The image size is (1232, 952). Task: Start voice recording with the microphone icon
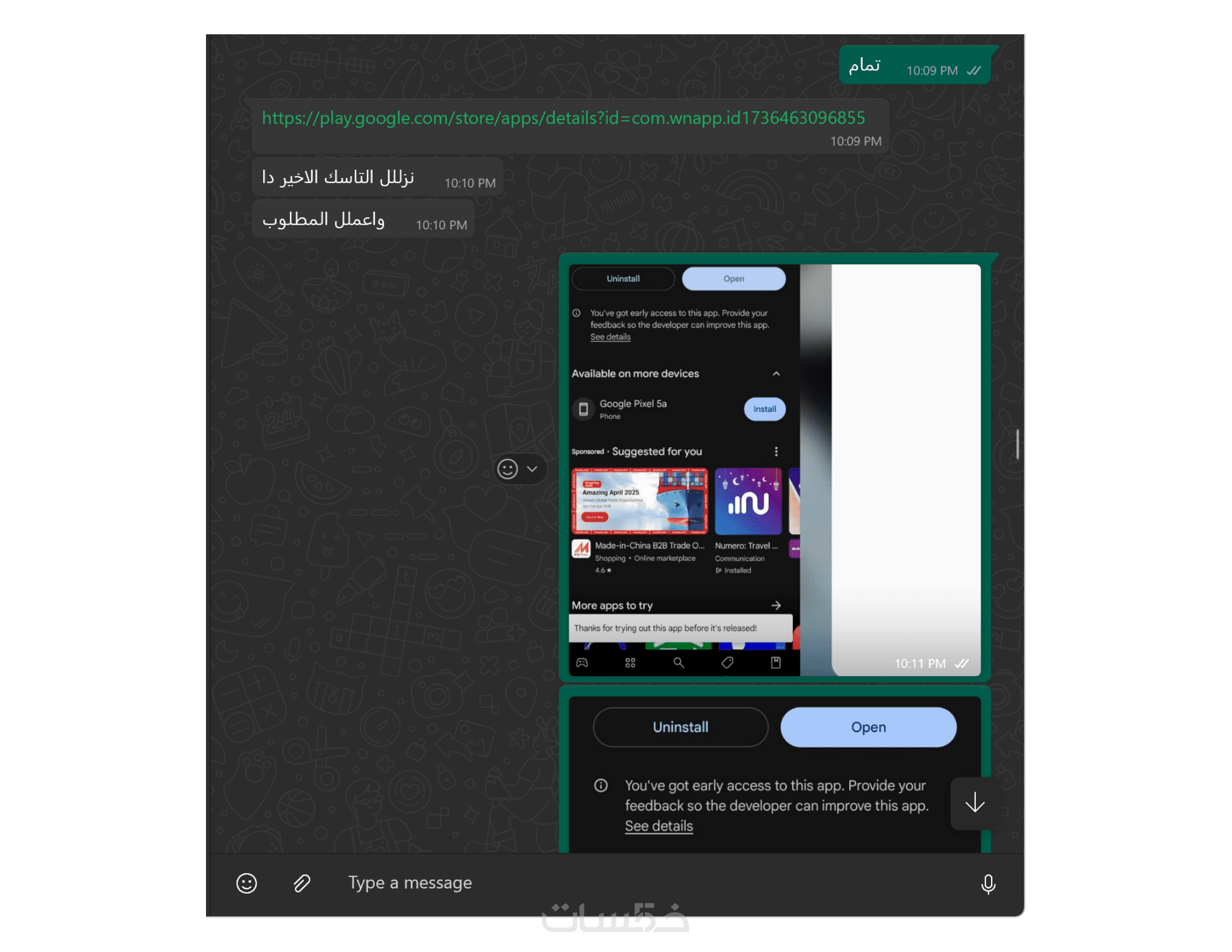(x=988, y=884)
